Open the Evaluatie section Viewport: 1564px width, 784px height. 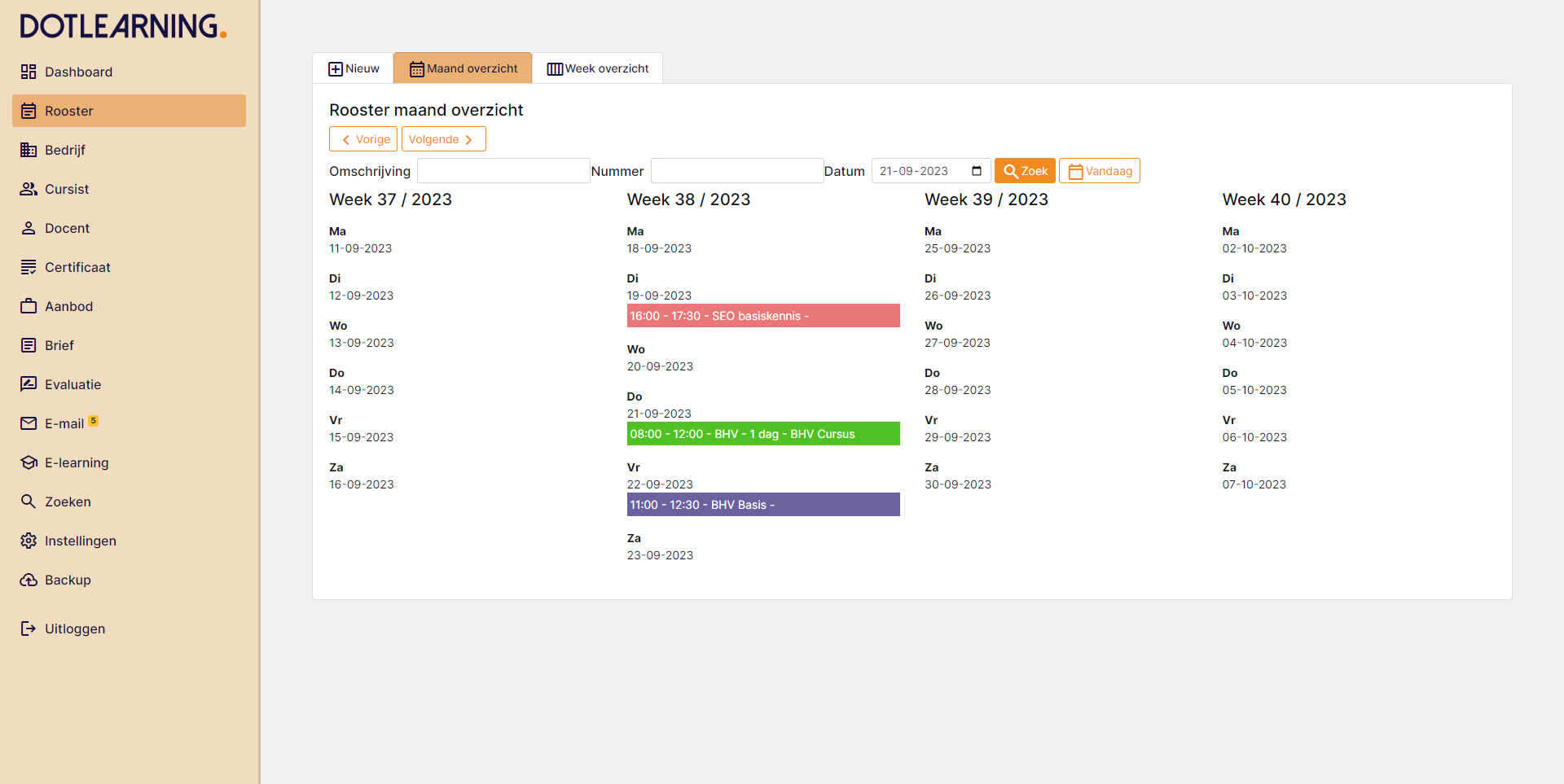[x=72, y=384]
